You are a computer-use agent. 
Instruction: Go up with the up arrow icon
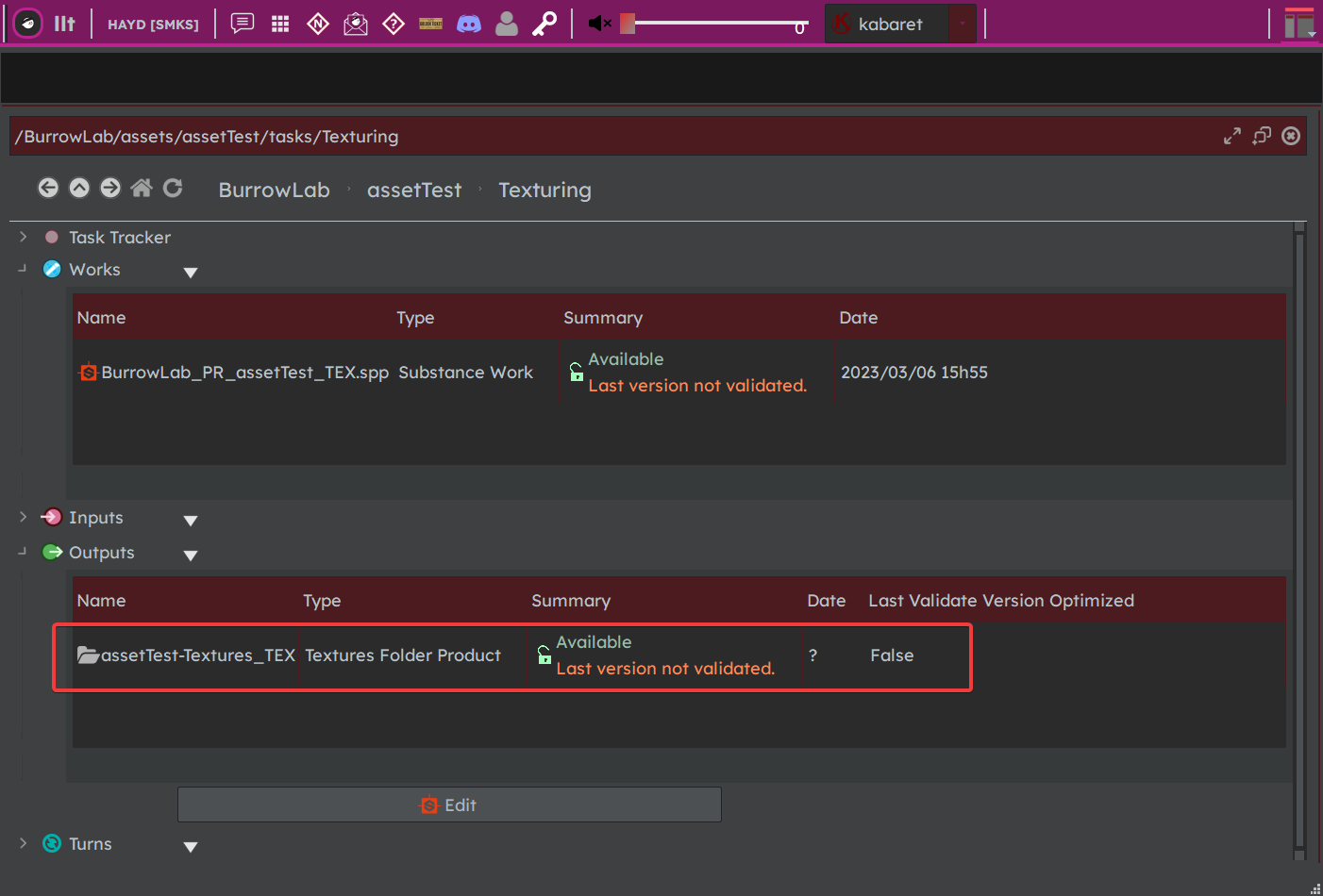[x=79, y=188]
